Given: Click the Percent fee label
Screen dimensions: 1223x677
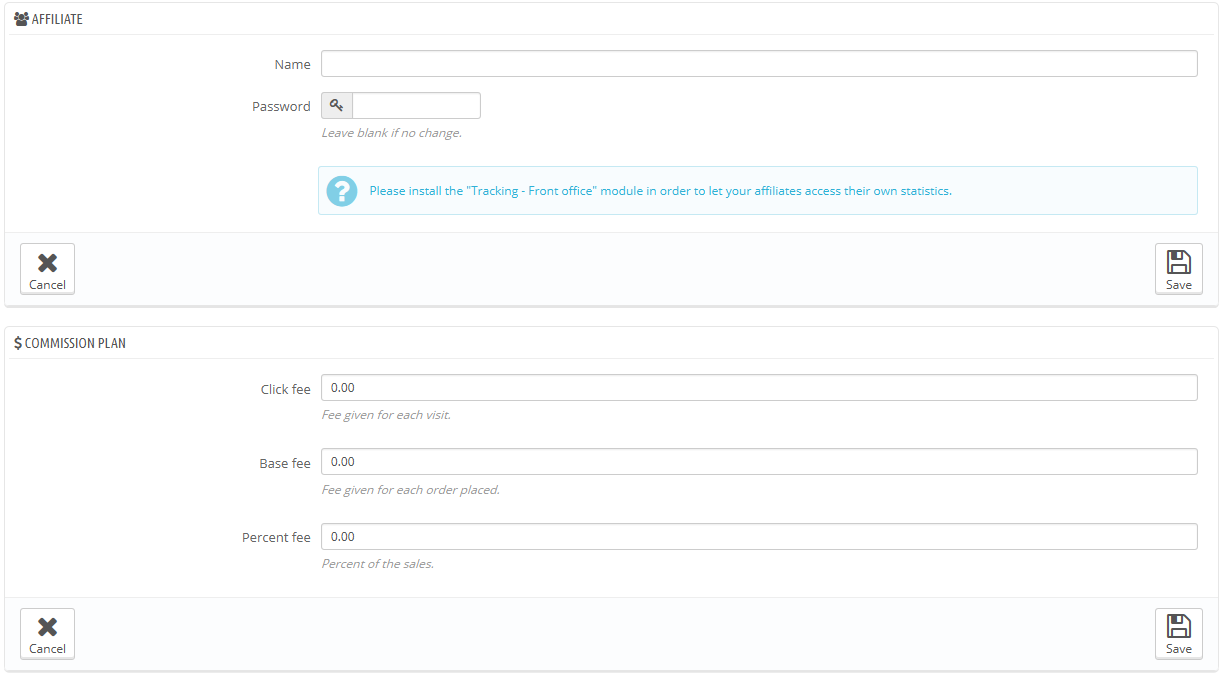Looking at the screenshot, I should [276, 538].
